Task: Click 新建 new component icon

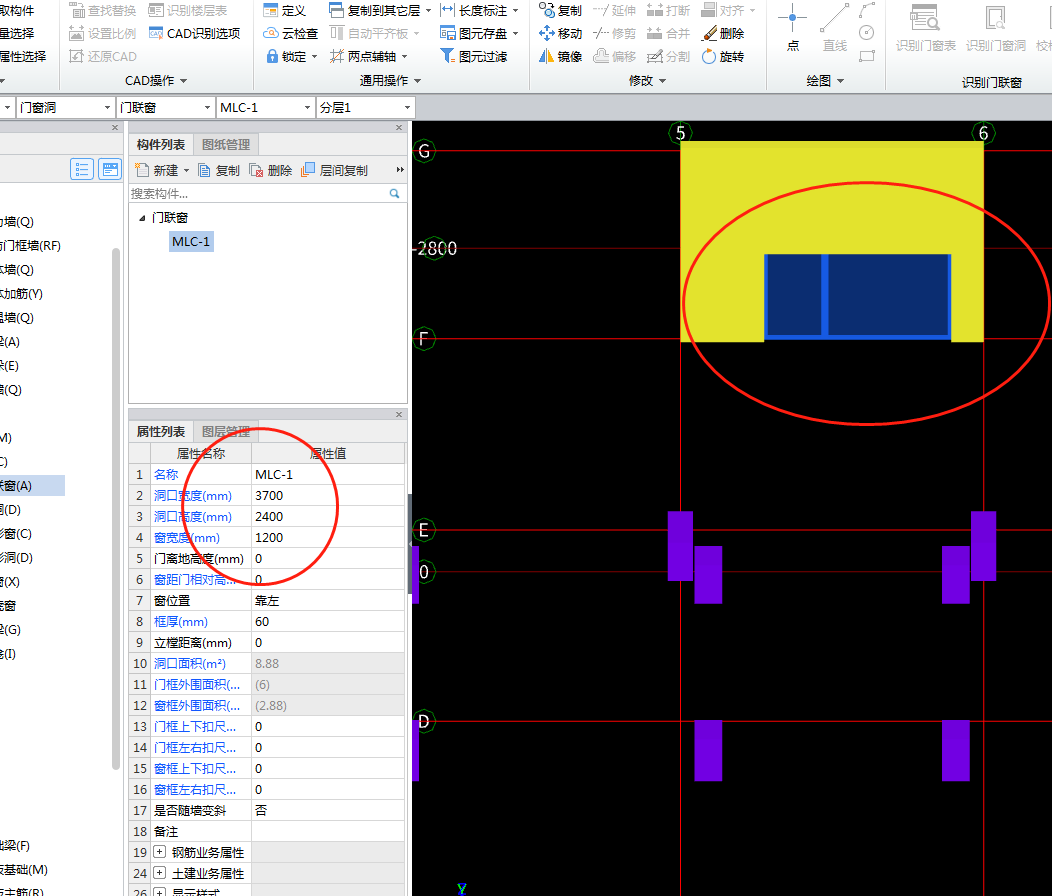Action: click(142, 170)
